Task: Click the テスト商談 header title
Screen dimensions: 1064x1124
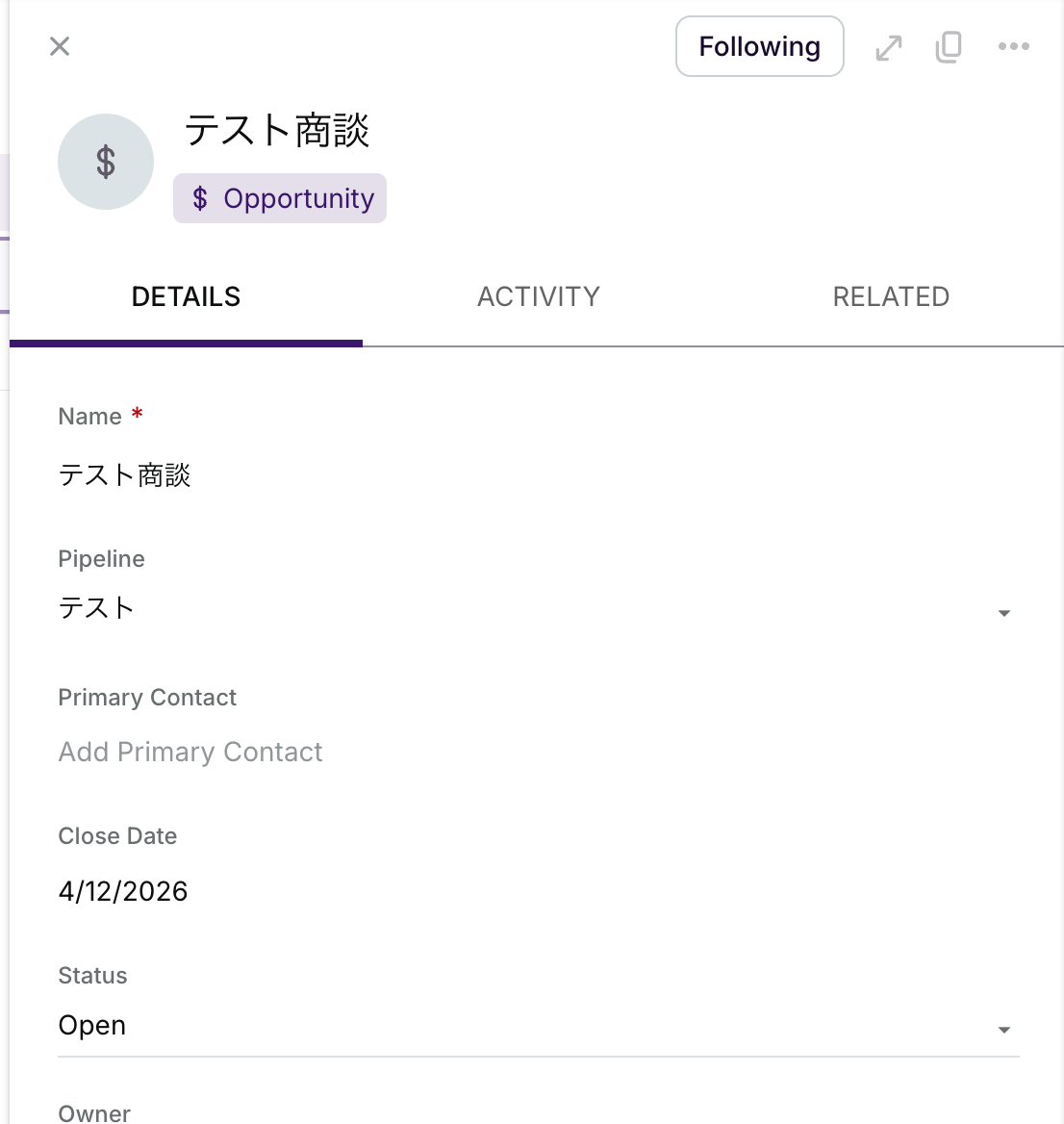Action: pyautogui.click(x=277, y=130)
